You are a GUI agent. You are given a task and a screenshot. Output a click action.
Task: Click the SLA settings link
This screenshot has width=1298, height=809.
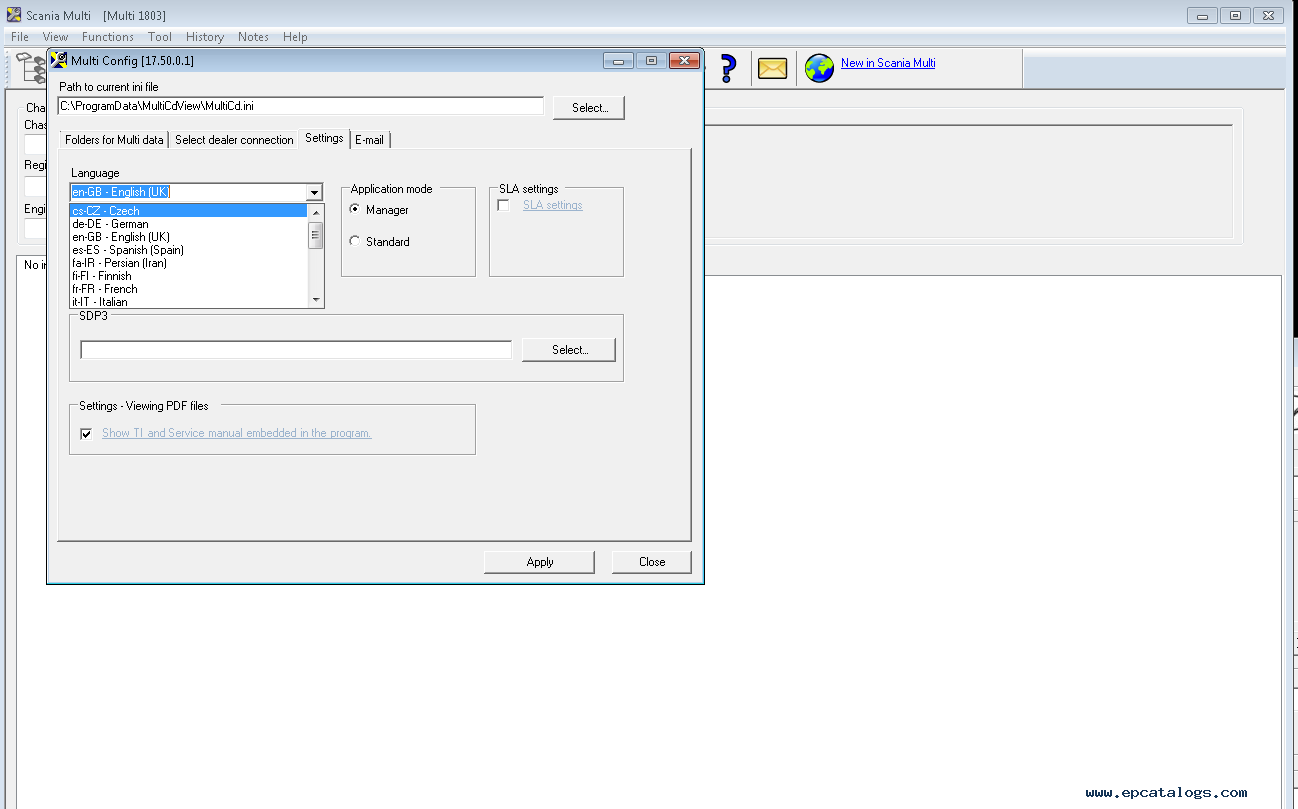(x=552, y=205)
